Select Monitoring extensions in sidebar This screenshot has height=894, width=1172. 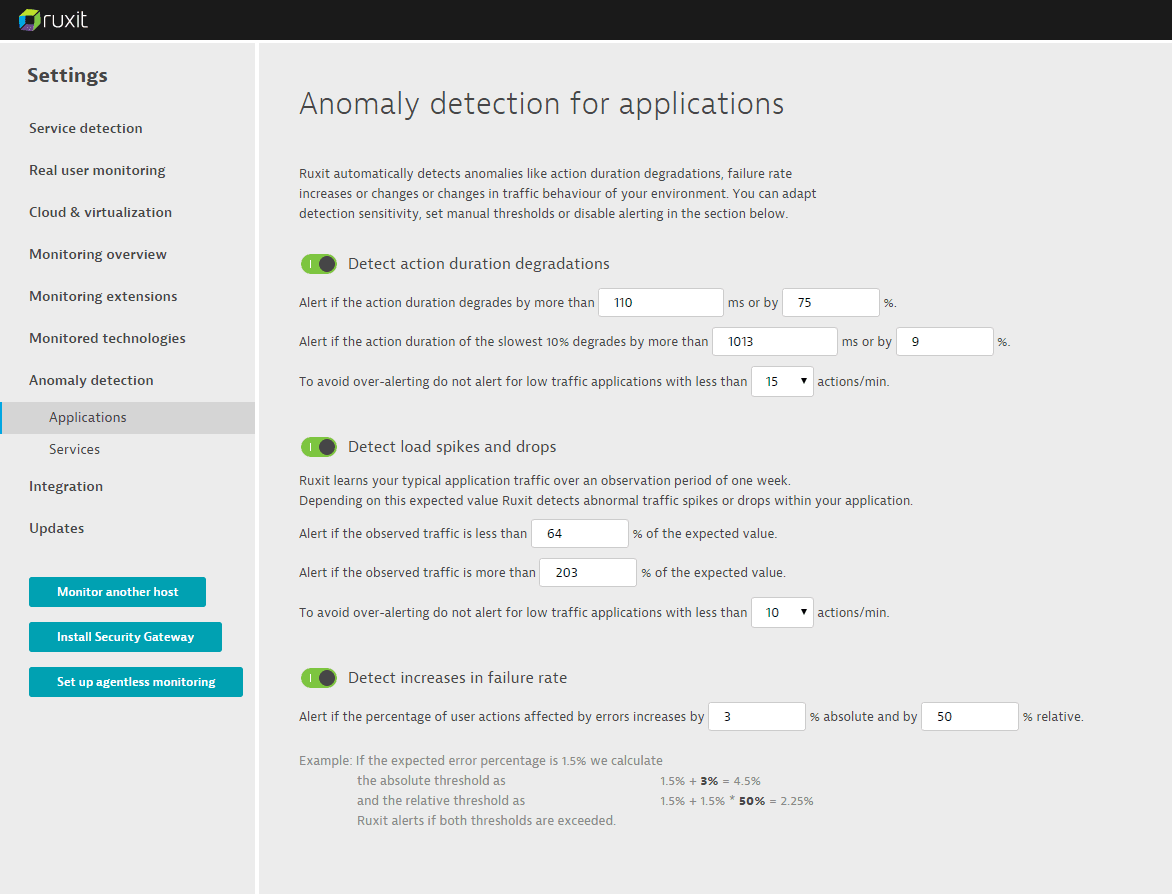103,296
